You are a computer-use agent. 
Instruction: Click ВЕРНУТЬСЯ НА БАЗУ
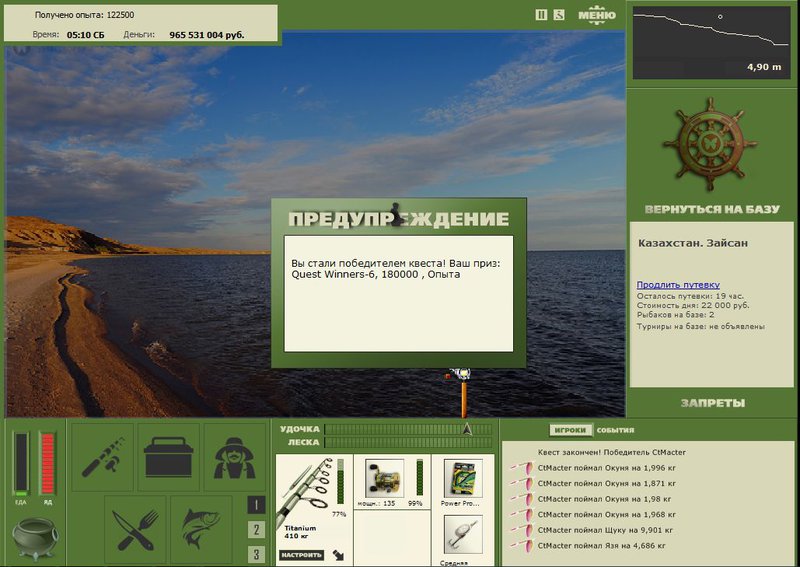(712, 209)
